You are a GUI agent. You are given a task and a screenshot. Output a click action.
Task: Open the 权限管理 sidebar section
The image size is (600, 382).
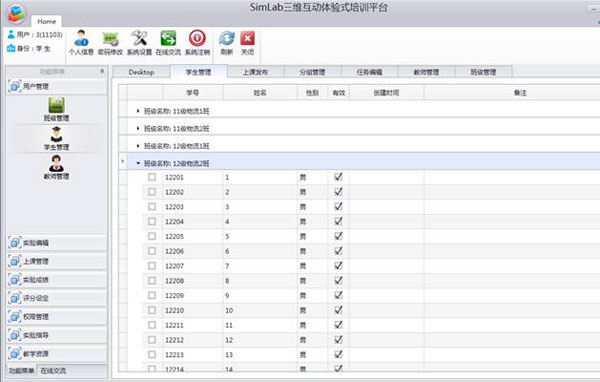(57, 317)
